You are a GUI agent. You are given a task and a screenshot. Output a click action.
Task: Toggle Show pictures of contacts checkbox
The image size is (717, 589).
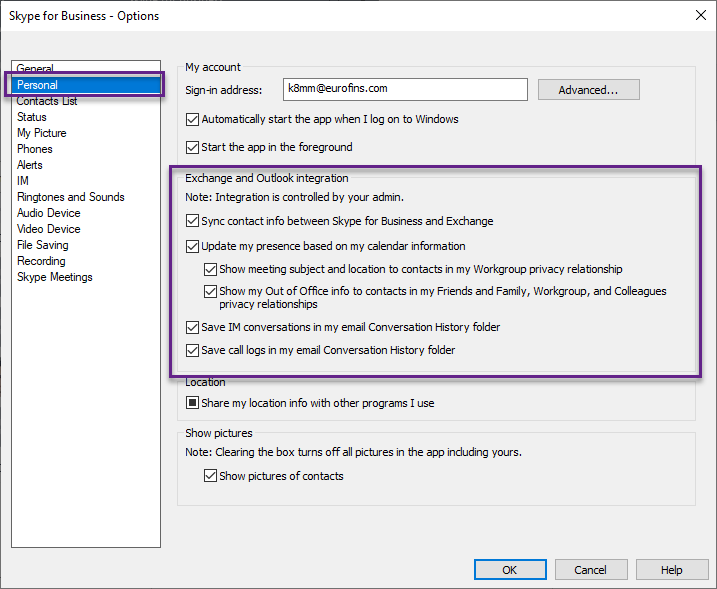coord(210,476)
